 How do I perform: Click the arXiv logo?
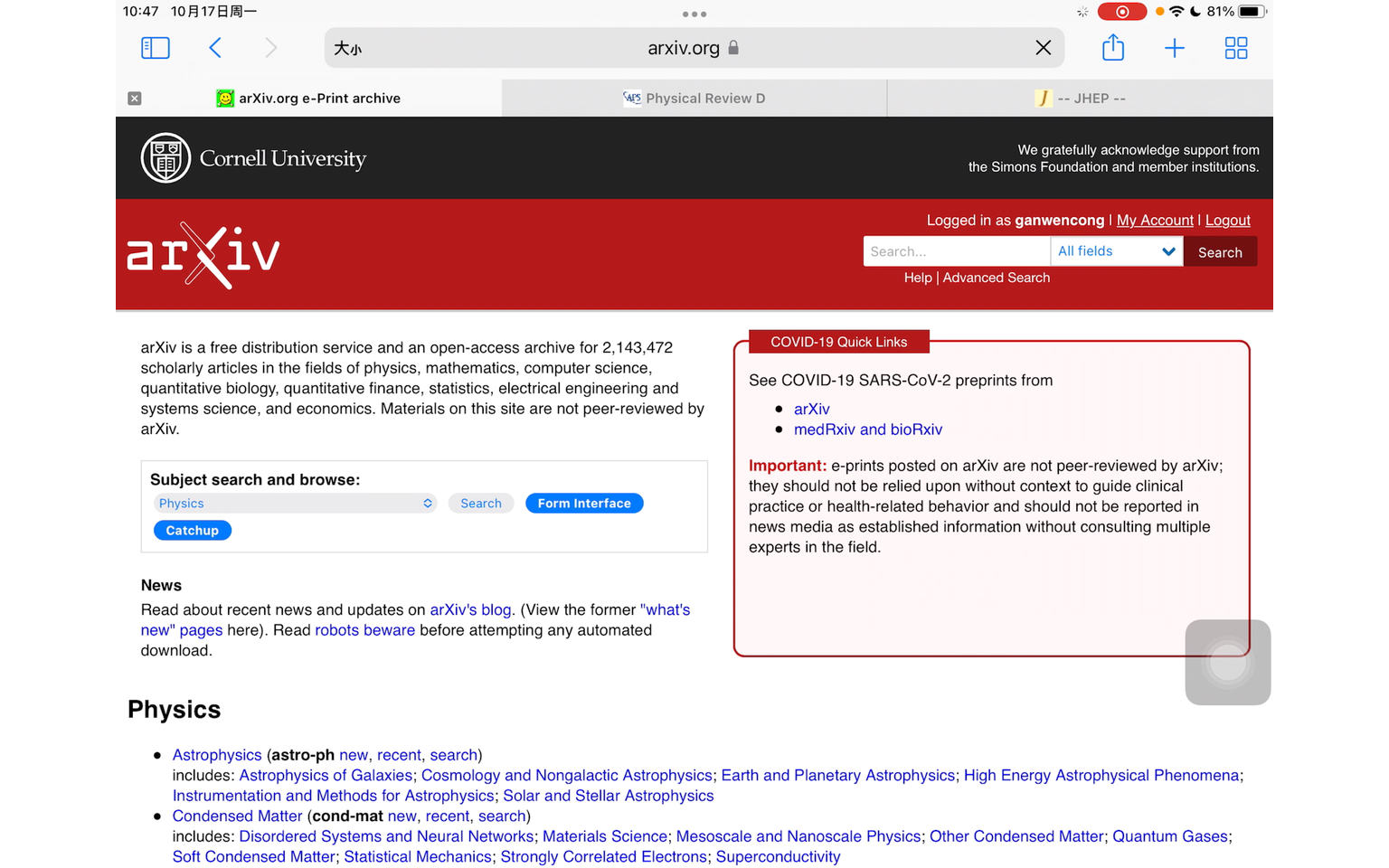tap(203, 255)
